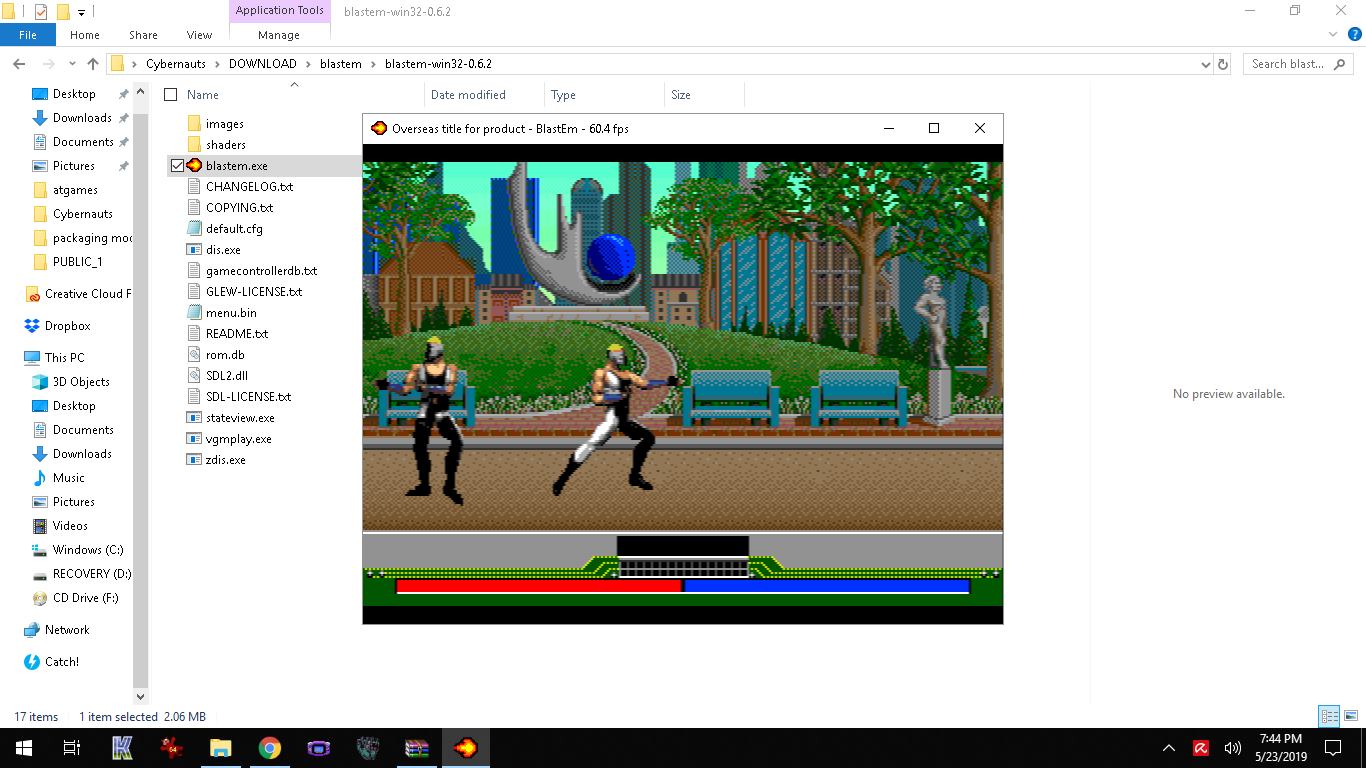Image resolution: width=1366 pixels, height=768 pixels.
Task: Switch to details view layout
Action: (1329, 716)
